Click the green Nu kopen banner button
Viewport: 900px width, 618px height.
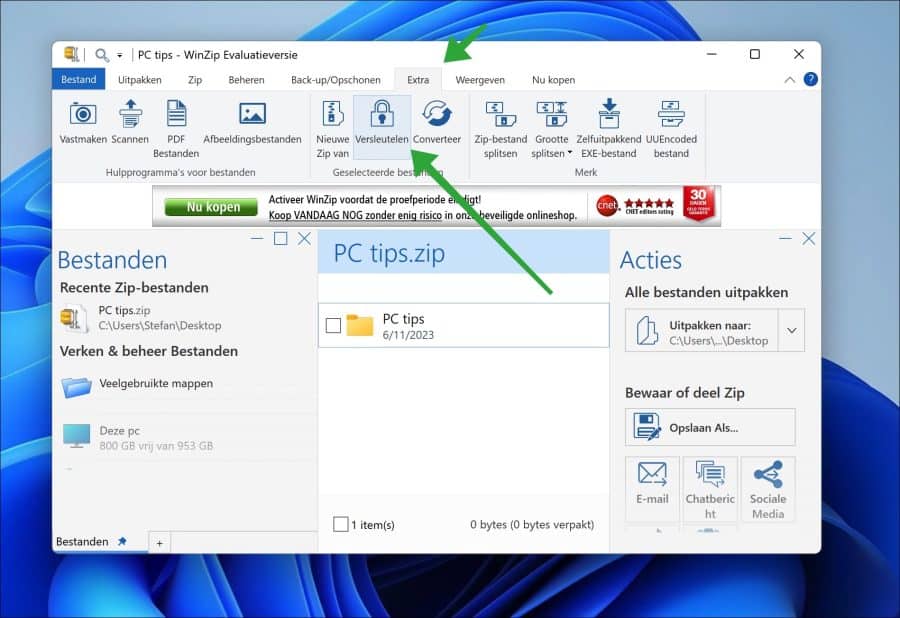point(211,207)
